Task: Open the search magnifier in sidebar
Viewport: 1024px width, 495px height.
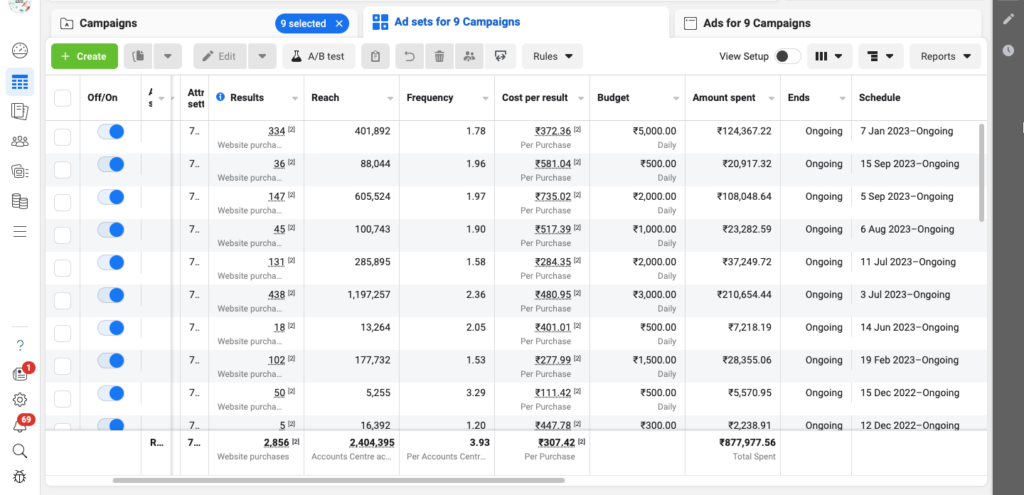Action: pos(20,451)
